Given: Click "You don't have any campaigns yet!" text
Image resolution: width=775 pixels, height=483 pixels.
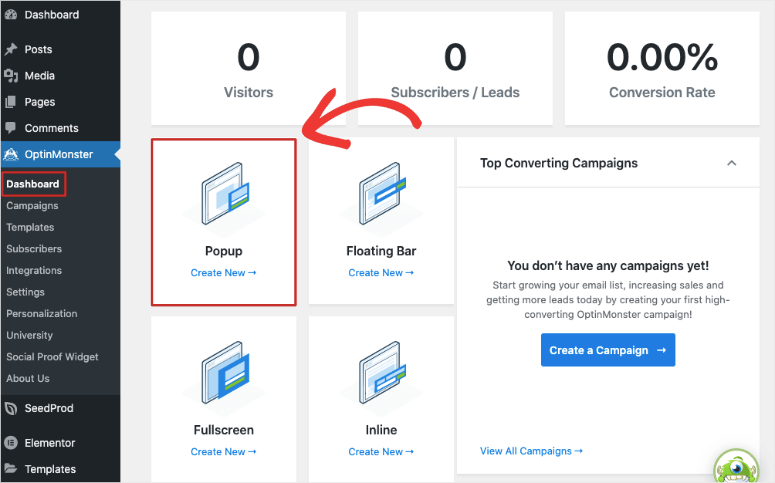Looking at the screenshot, I should point(608,266).
